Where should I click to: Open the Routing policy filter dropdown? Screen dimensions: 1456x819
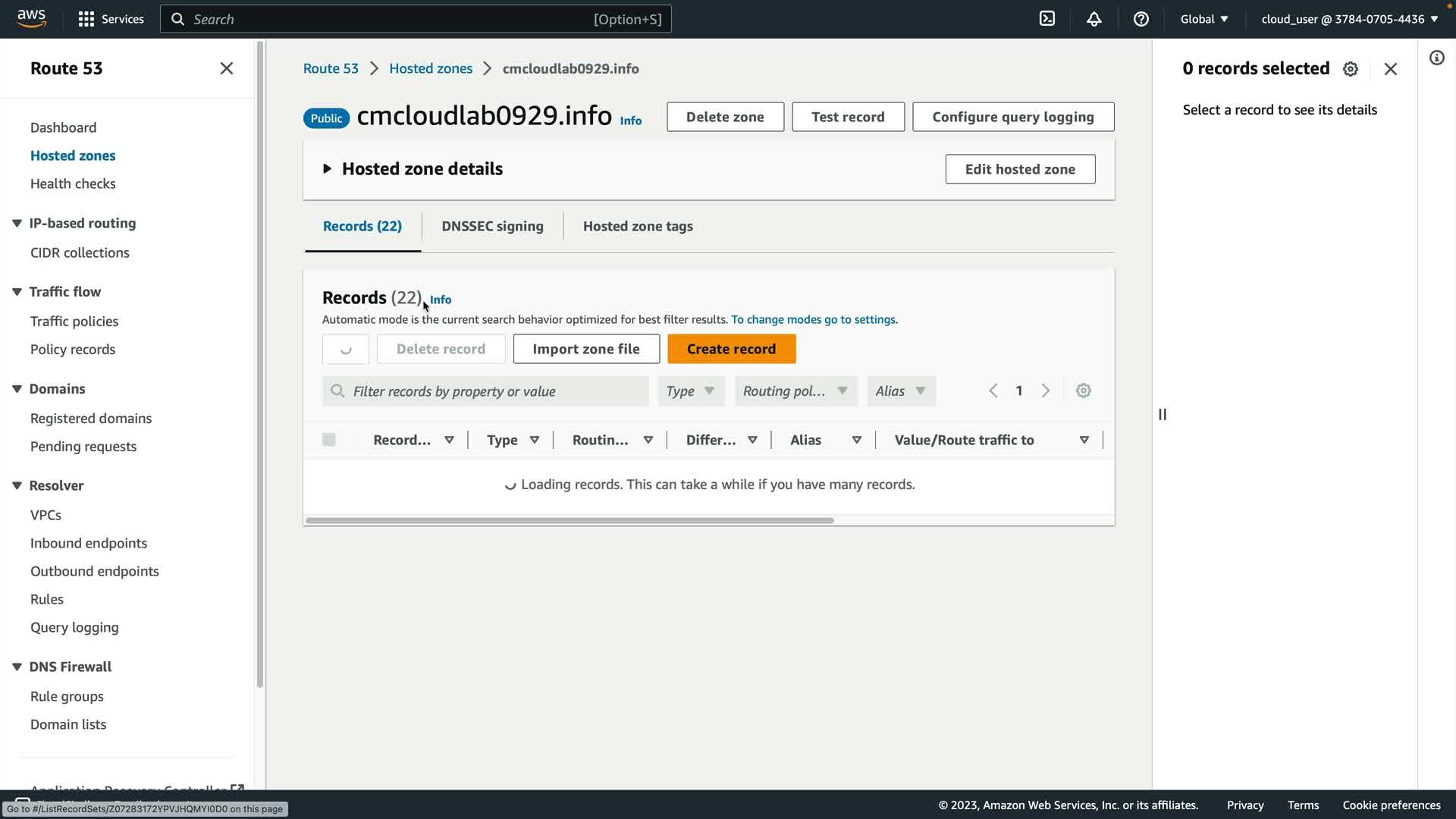point(795,391)
